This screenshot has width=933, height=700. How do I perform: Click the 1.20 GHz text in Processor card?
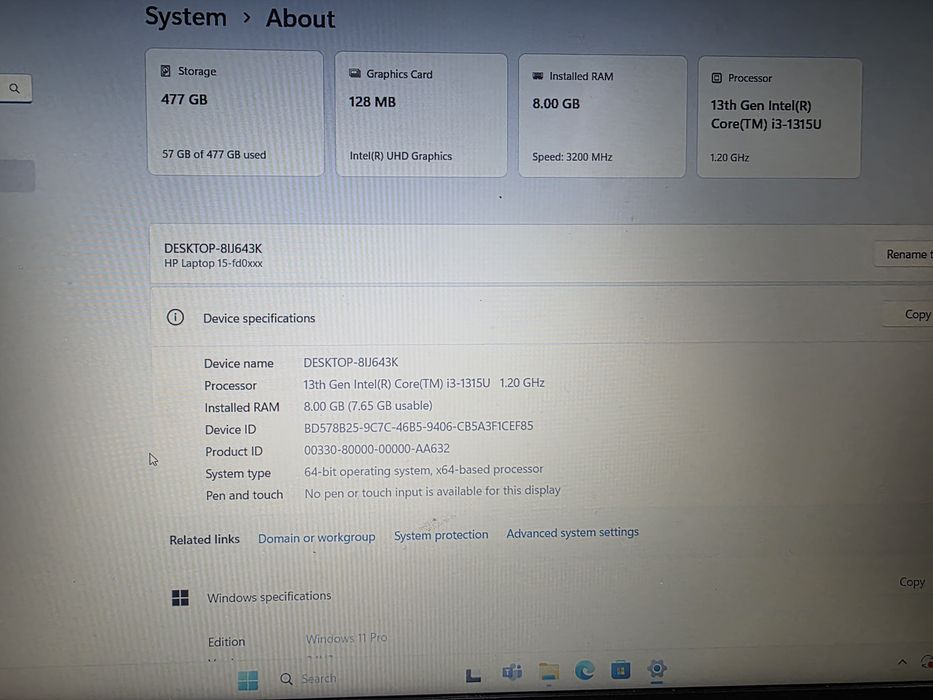730,158
